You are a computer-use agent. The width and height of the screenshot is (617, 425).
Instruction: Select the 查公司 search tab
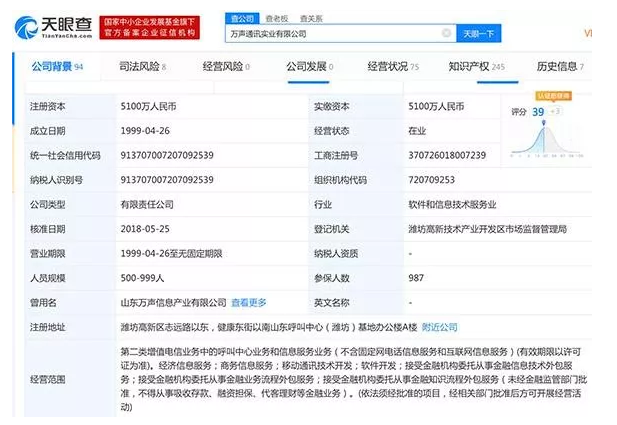(242, 18)
